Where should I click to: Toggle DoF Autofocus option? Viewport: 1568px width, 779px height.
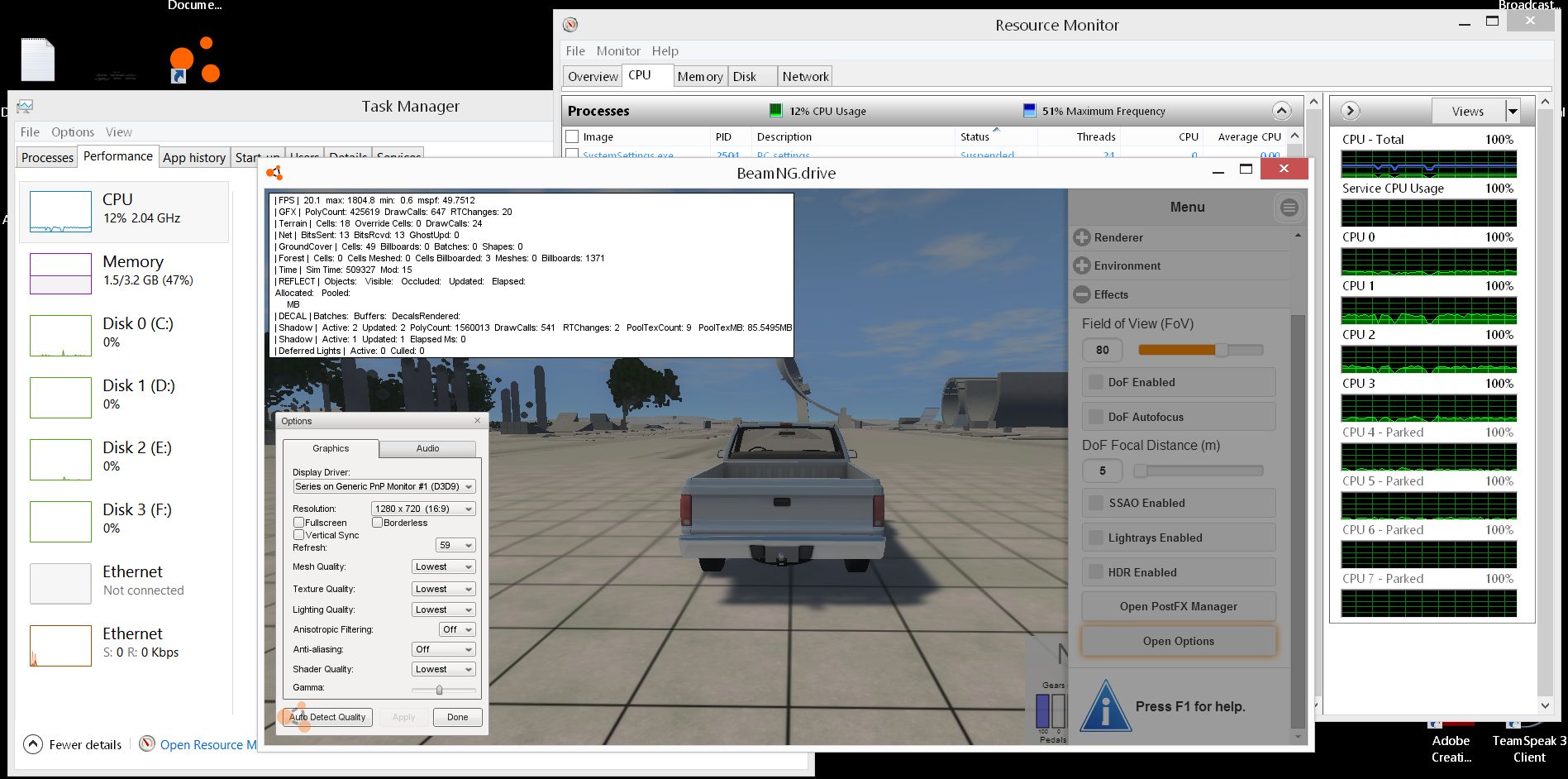(1179, 417)
